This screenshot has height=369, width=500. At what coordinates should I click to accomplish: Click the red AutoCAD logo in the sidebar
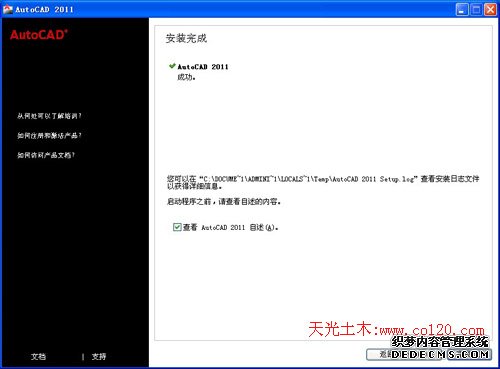pyautogui.click(x=39, y=35)
